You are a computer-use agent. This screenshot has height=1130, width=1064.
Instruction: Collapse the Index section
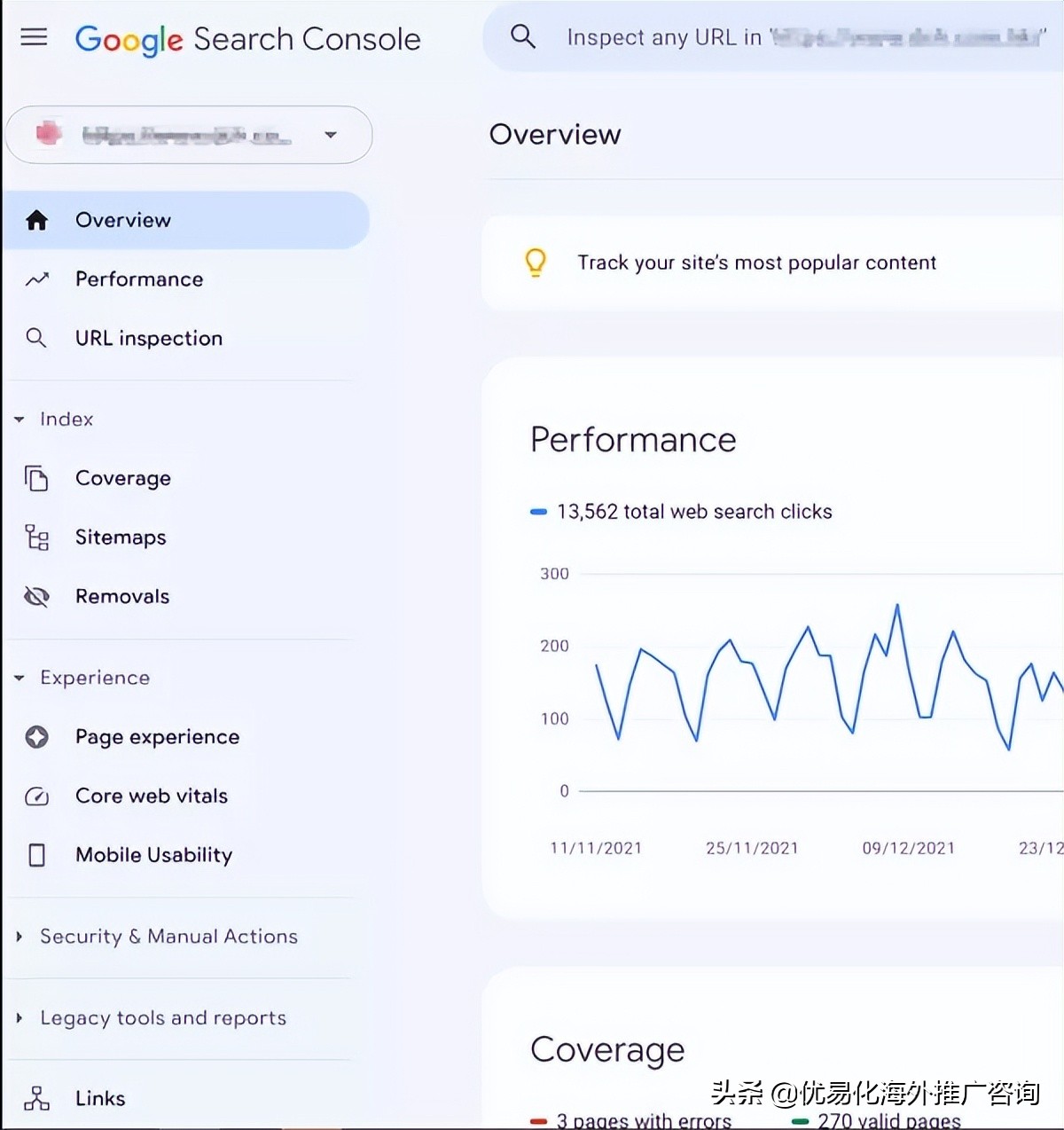coord(19,419)
